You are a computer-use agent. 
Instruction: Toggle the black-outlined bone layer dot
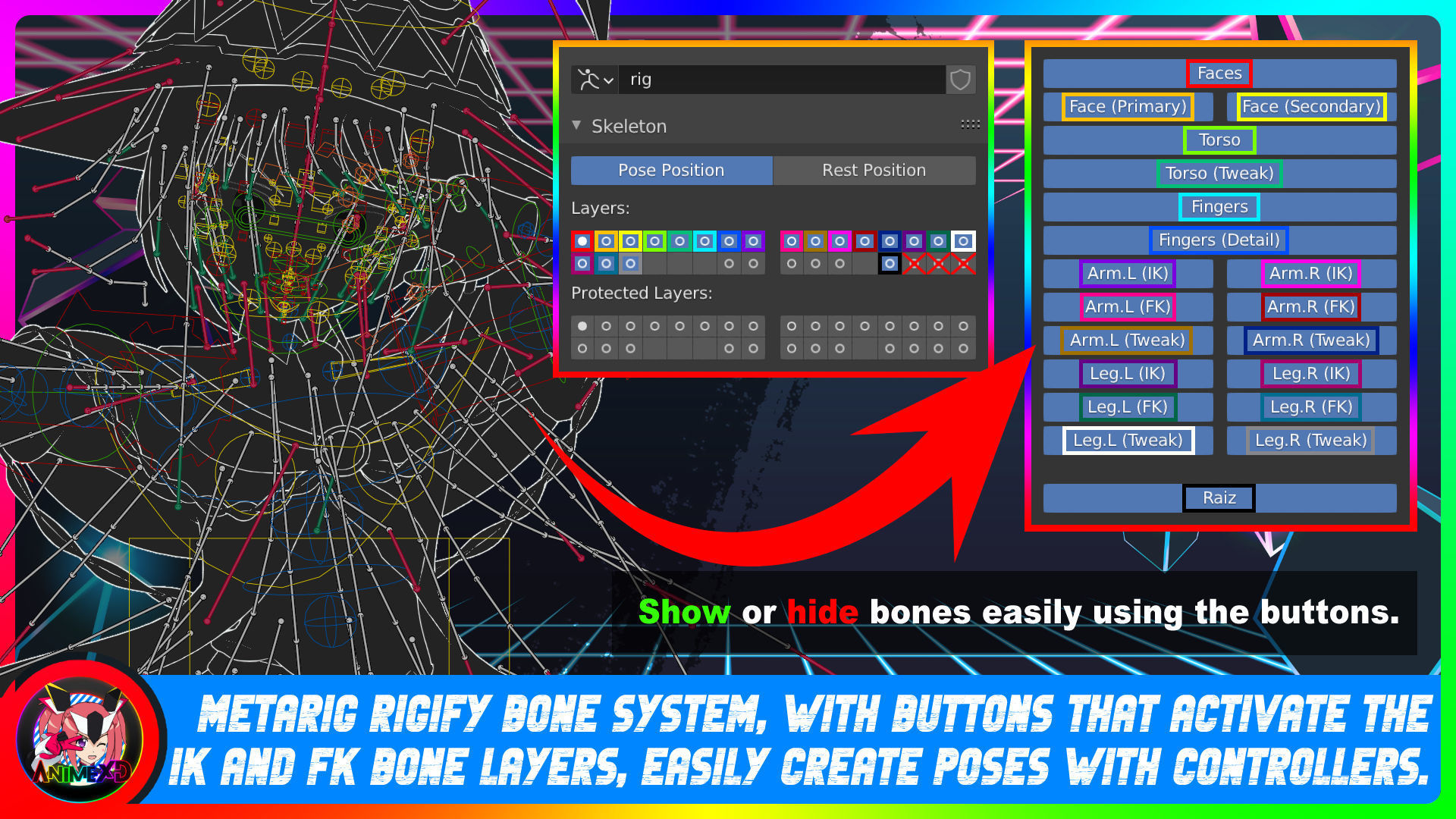[890, 264]
